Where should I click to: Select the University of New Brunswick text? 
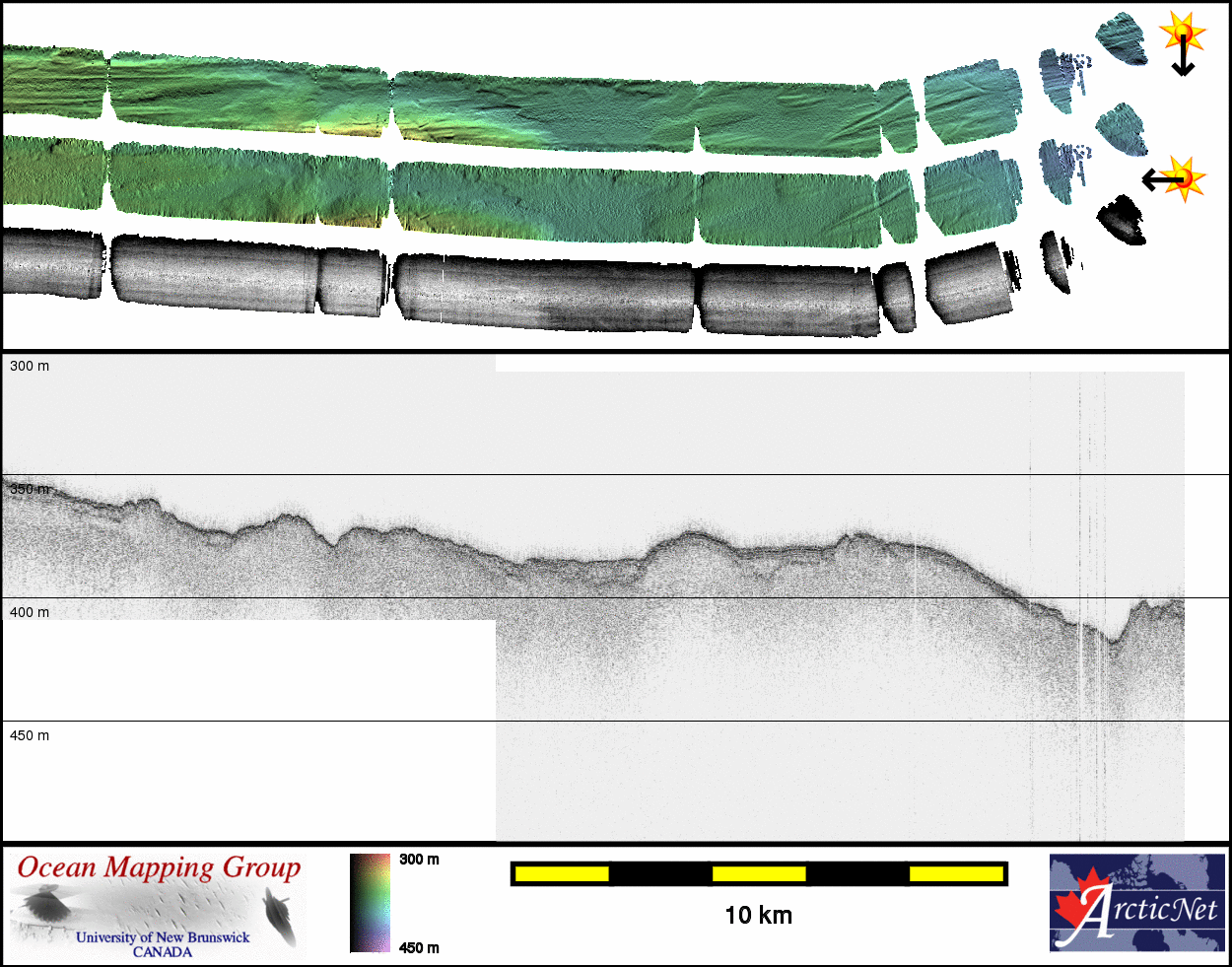(x=163, y=937)
